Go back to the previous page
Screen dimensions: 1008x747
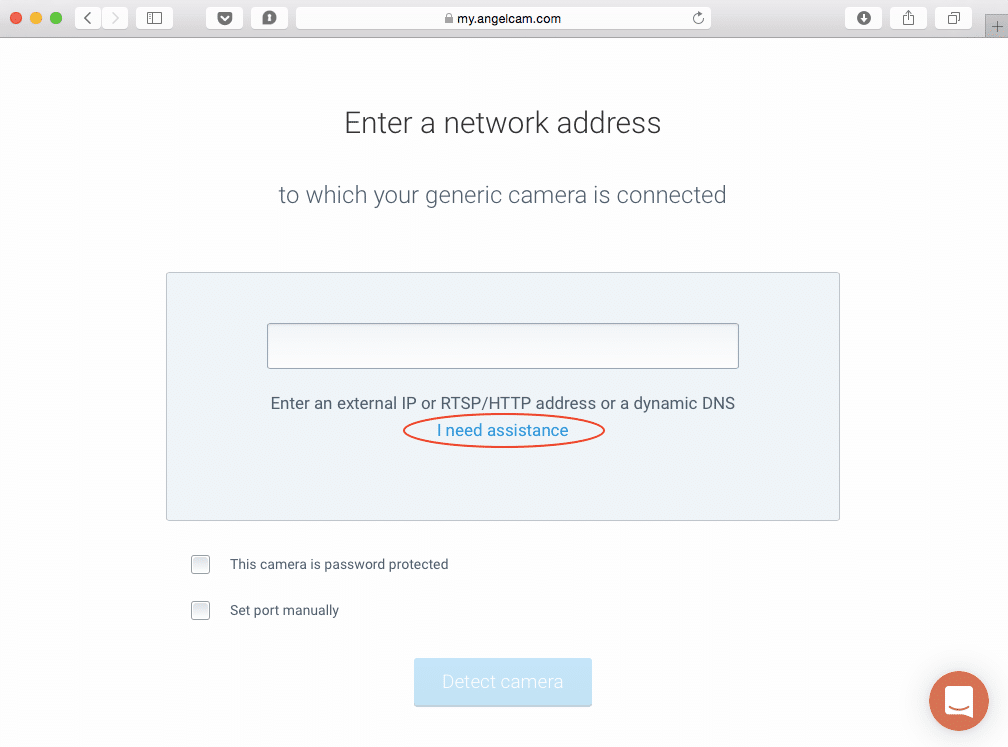click(x=88, y=18)
